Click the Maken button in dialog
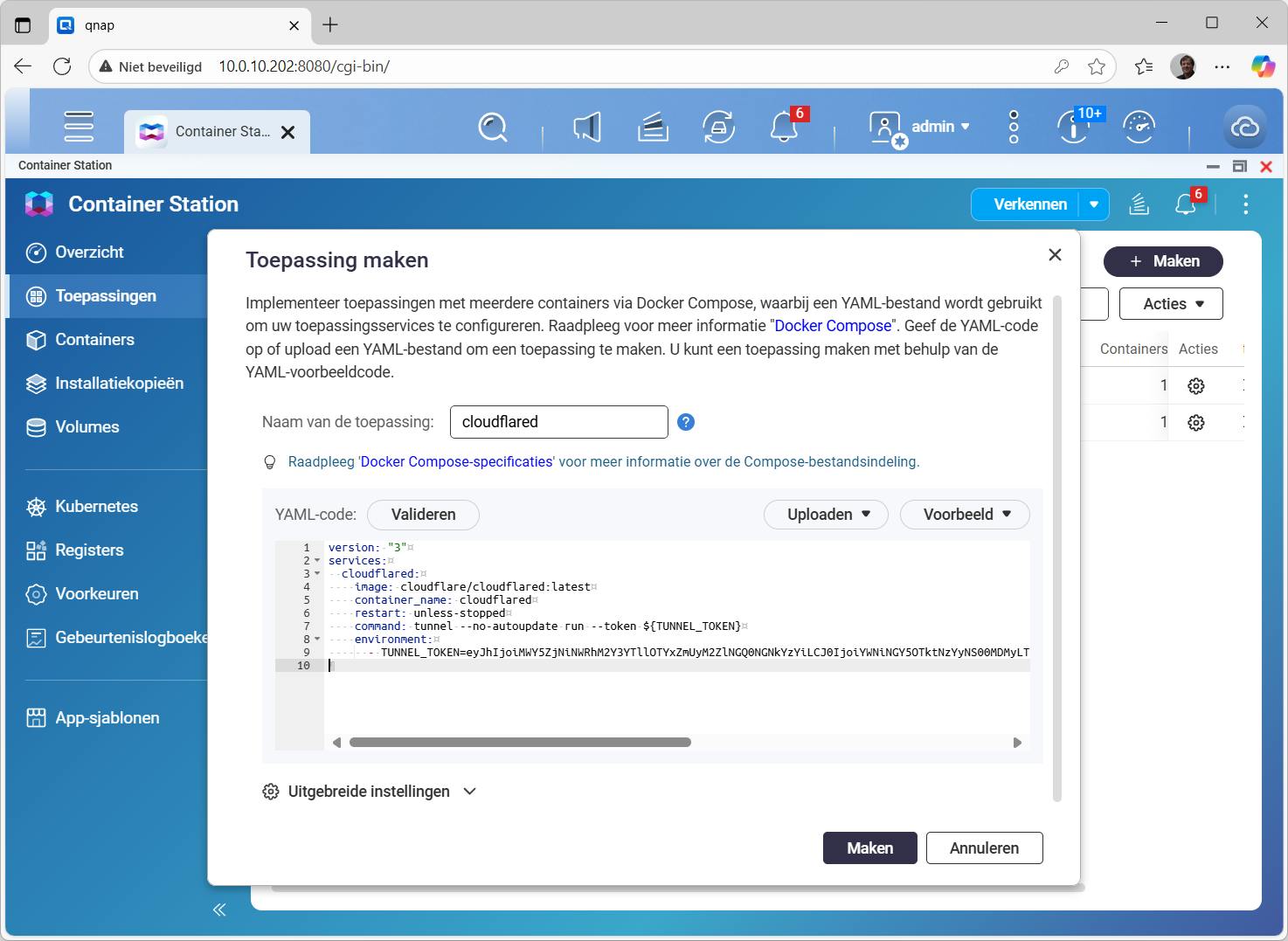 (x=870, y=848)
